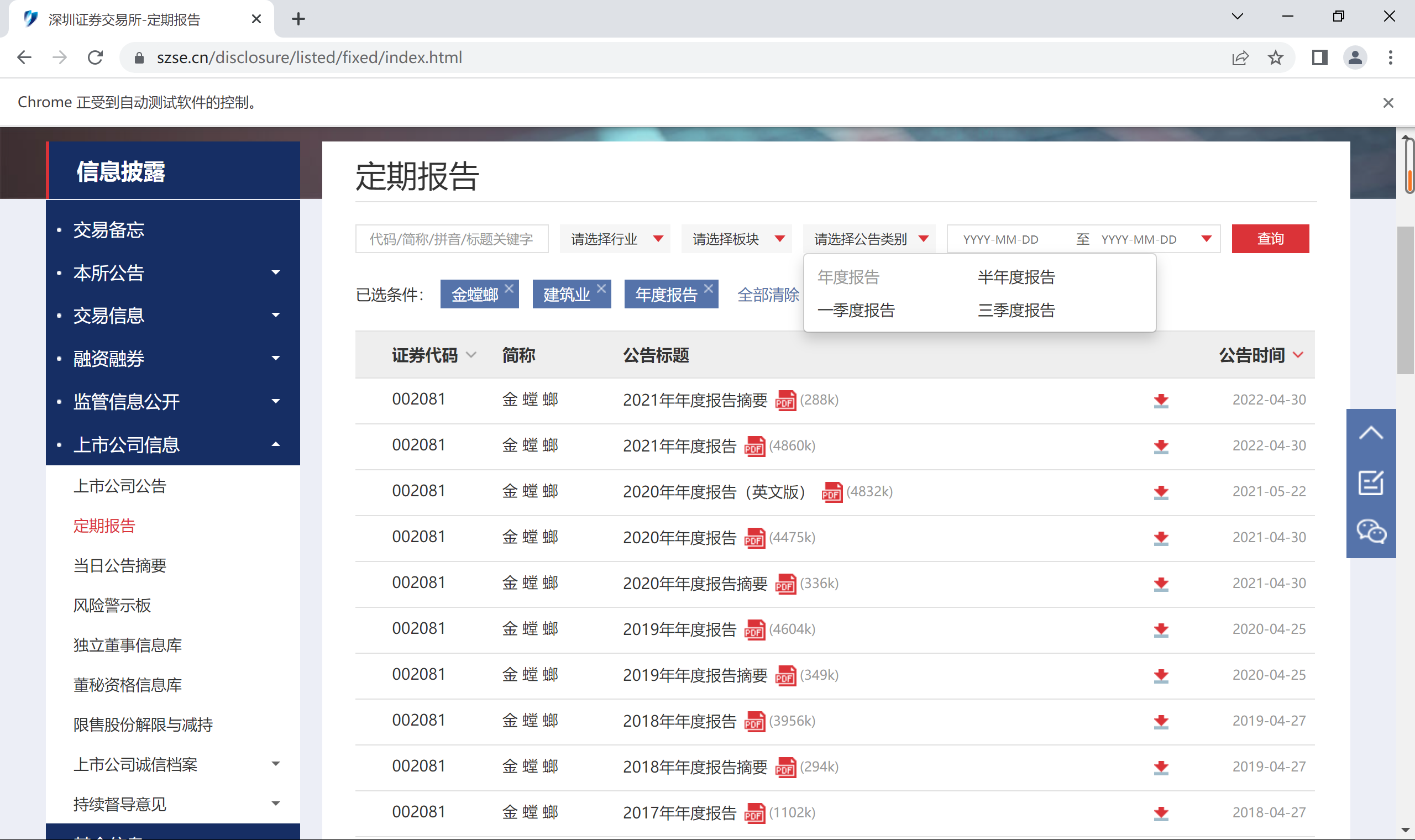This screenshot has height=840, width=1415.
Task: Download the 2020年年度报告（英文版） file
Action: point(1161,492)
